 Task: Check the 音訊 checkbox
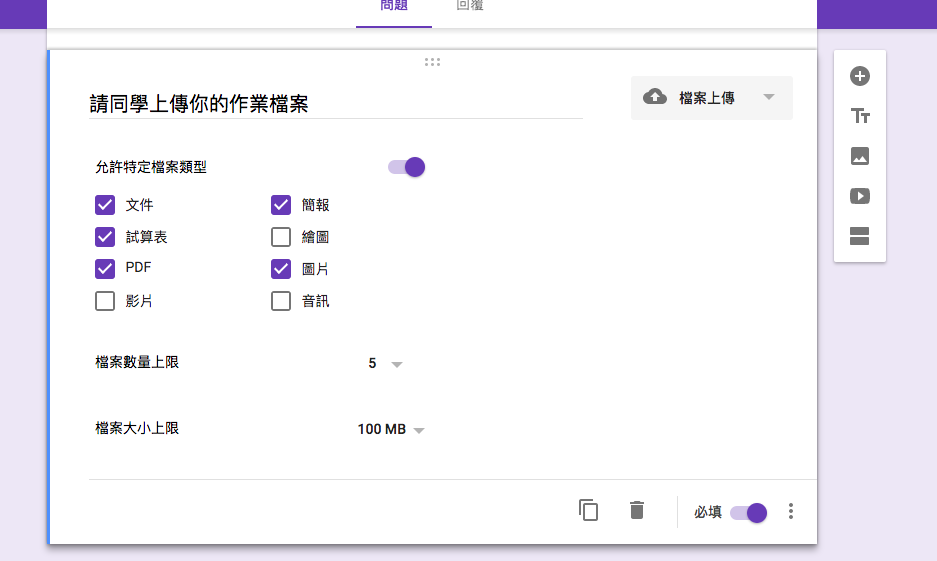pyautogui.click(x=281, y=301)
